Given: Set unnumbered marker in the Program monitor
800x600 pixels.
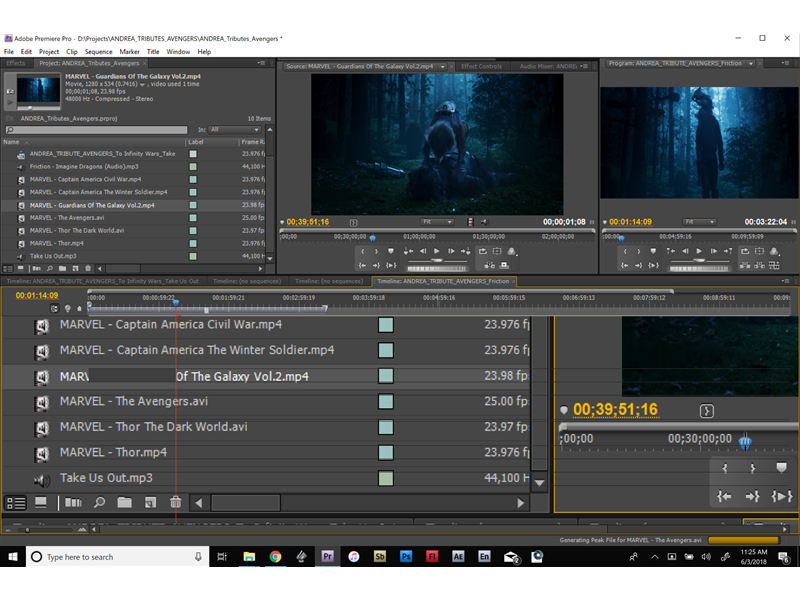Looking at the screenshot, I should (x=653, y=251).
